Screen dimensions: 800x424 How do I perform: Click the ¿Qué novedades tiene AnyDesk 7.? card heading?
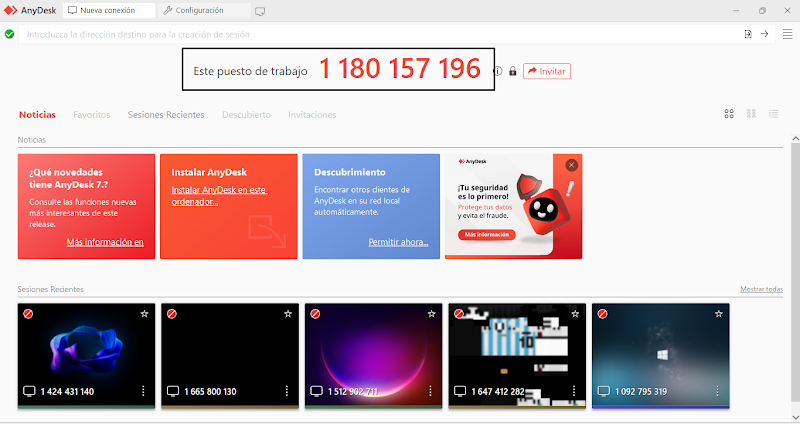[x=68, y=178]
